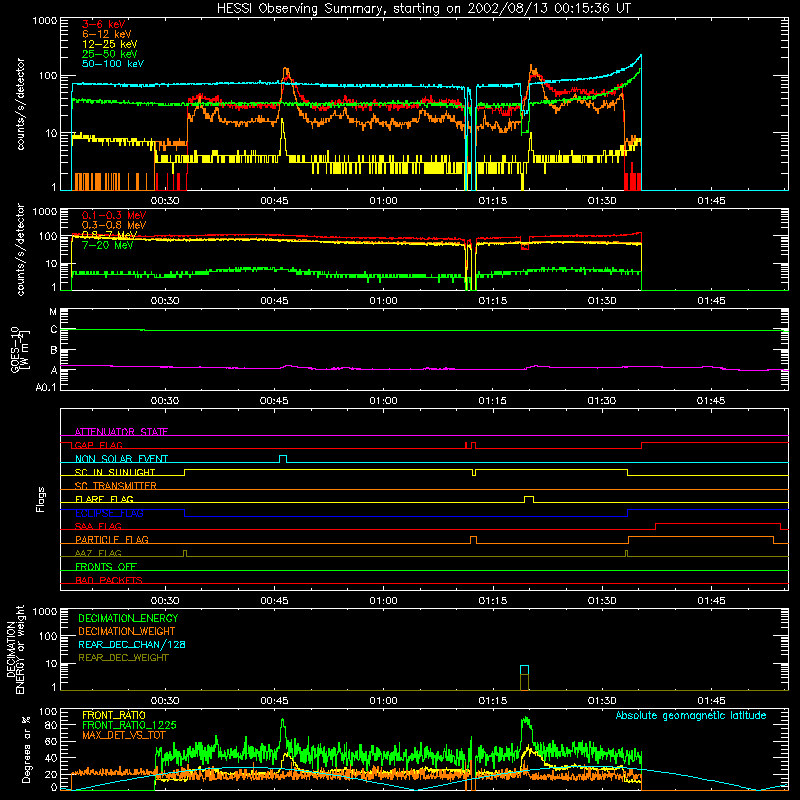The image size is (800, 800).
Task: Click the SAA_FLAG raised step after 01:35
Action: point(718,526)
